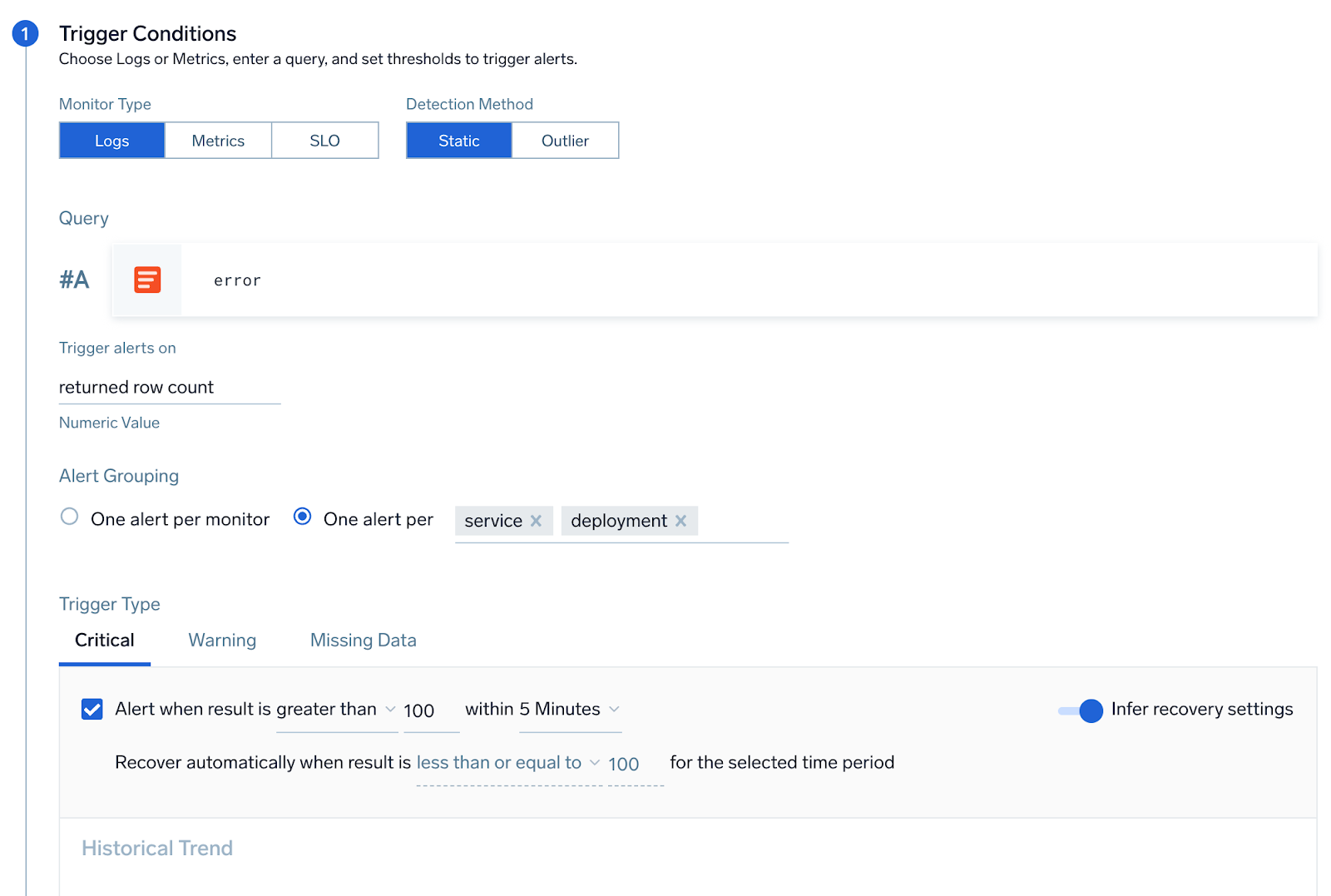1331x896 pixels.
Task: Choose SLO monitor type
Action: pos(324,141)
